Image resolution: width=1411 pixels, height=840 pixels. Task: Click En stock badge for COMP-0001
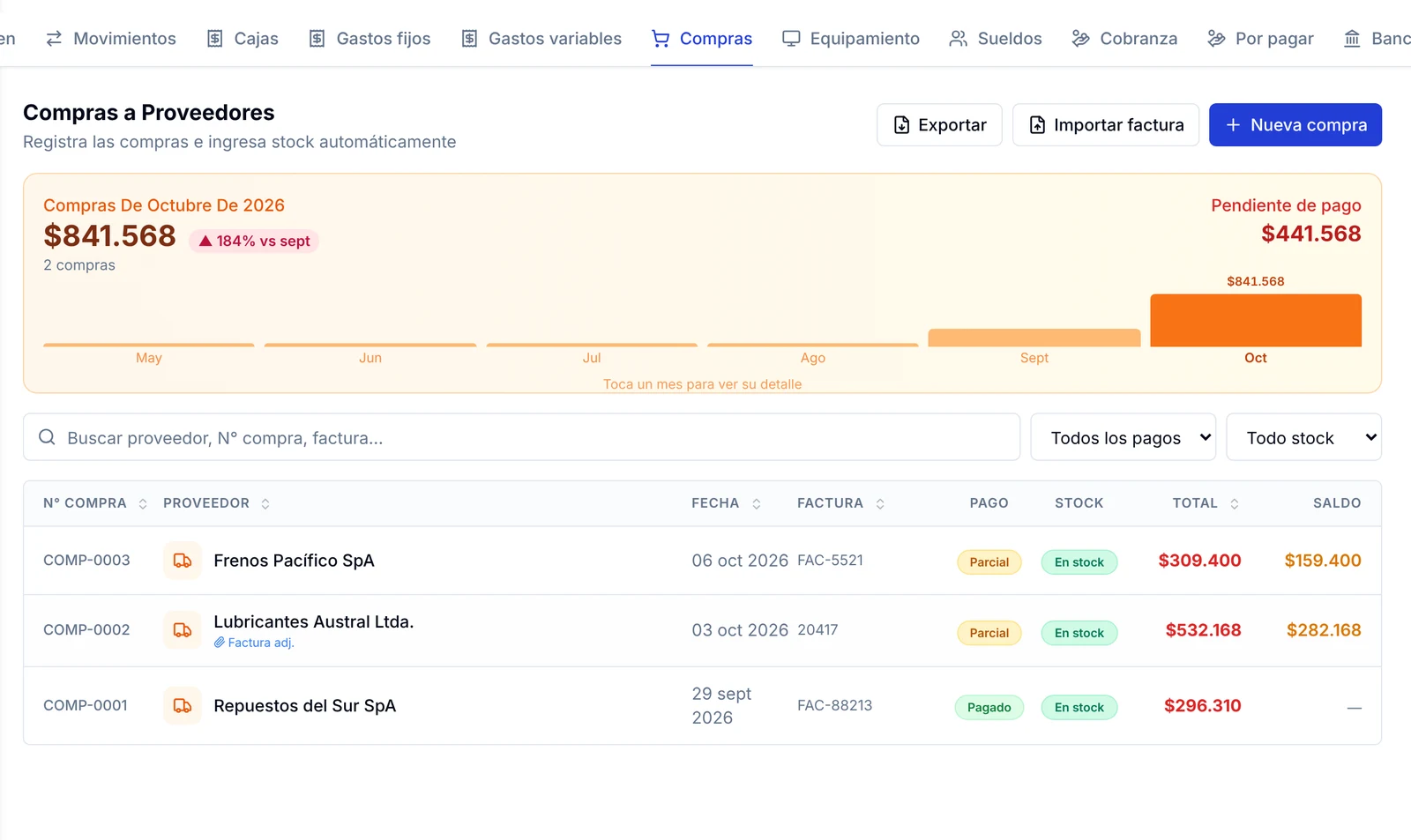pos(1079,707)
